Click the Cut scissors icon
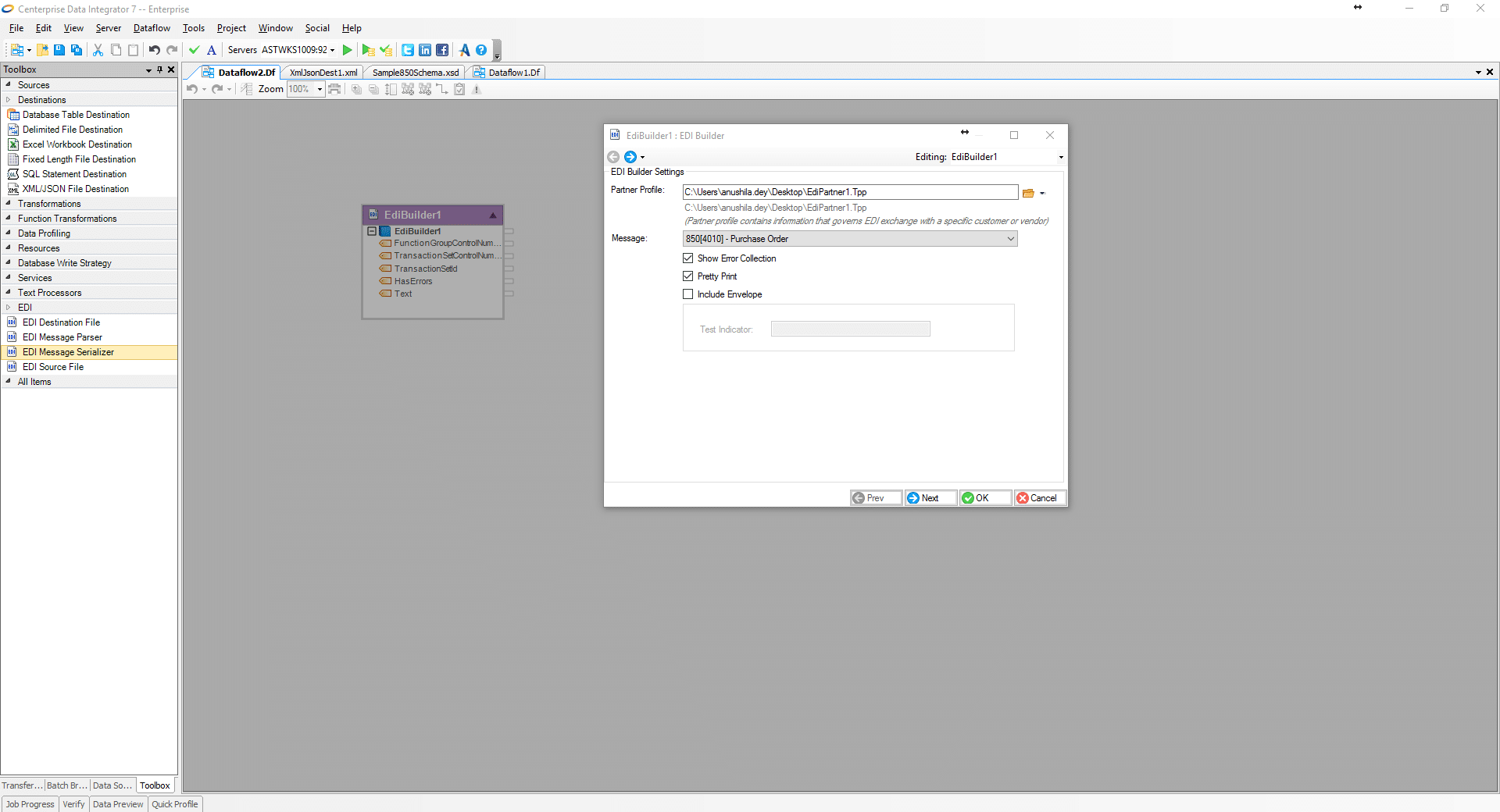The image size is (1500, 812). click(98, 50)
